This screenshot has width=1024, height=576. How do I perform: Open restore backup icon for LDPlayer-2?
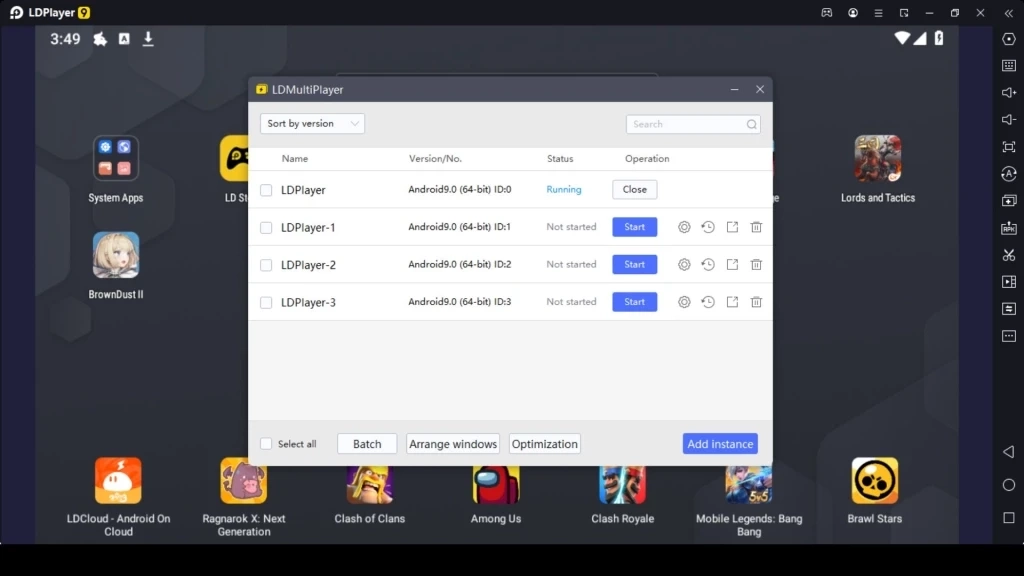click(x=707, y=264)
